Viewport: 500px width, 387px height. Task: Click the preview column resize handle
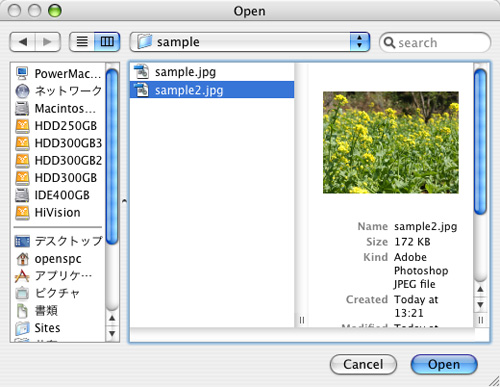pos(481,320)
